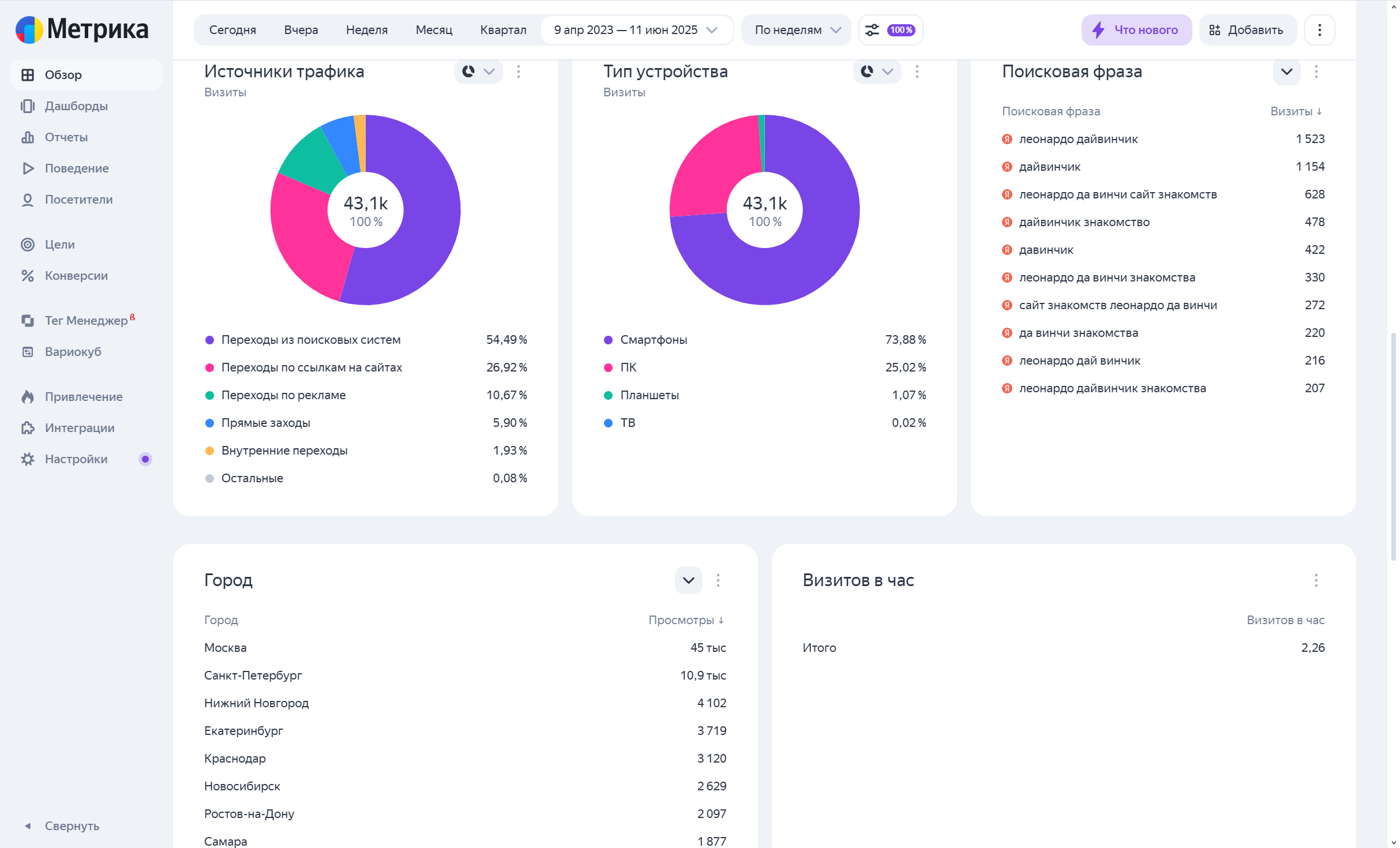Select the Месяц period tab
Screen dimensions: 1400x848
pos(434,30)
